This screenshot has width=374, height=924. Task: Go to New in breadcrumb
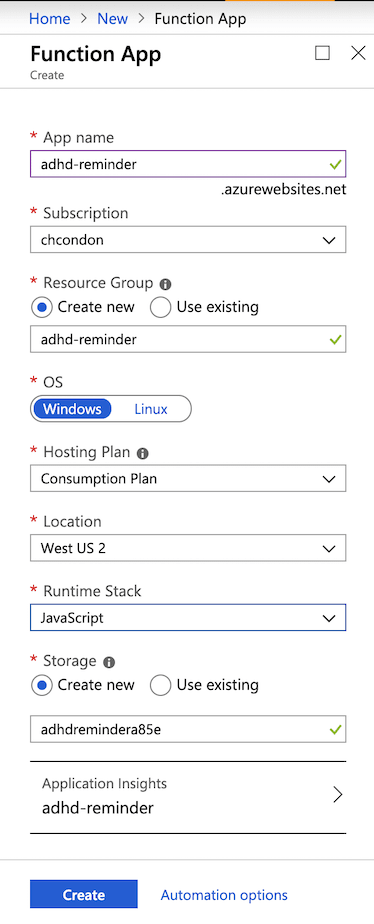coord(112,19)
